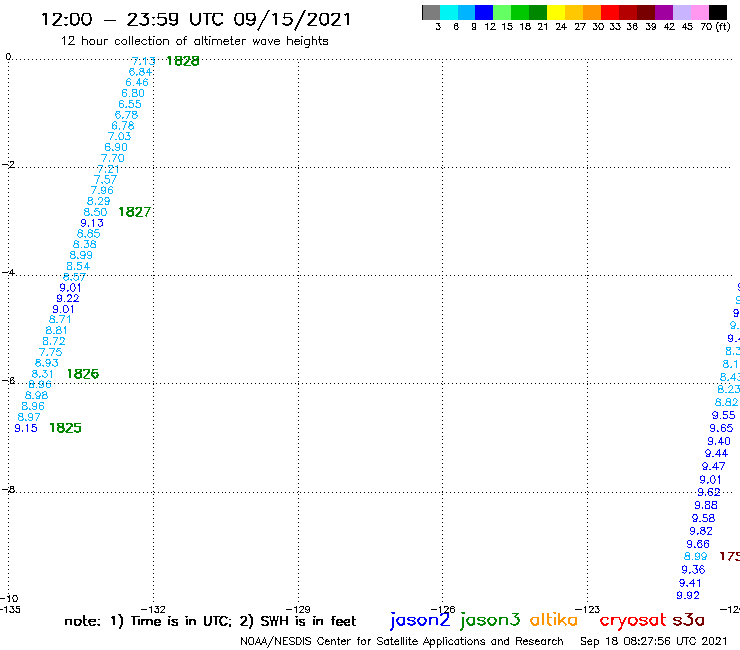Select the orange swatch in the legend bar
This screenshot has height=650, width=740.
click(x=591, y=12)
